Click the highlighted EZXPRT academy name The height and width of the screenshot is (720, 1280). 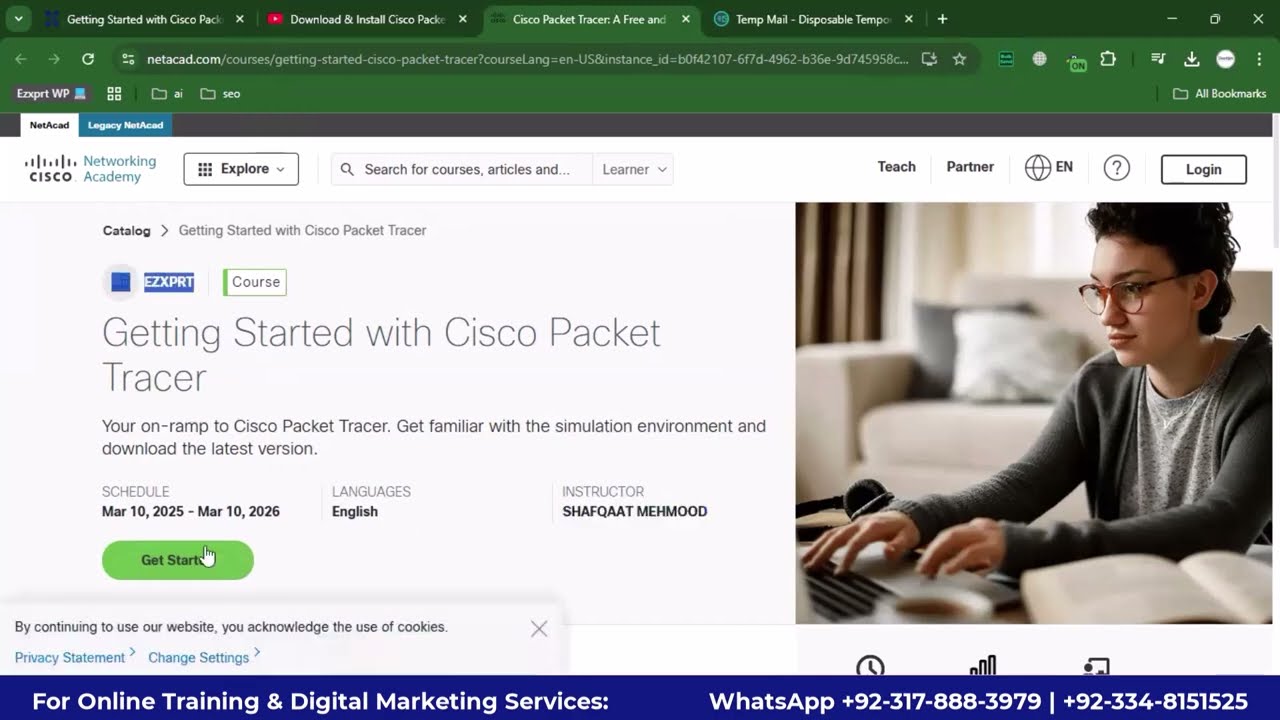coord(169,282)
